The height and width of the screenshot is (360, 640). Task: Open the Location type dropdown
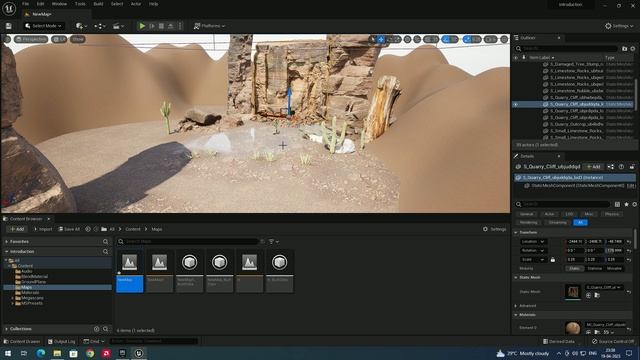tap(533, 242)
